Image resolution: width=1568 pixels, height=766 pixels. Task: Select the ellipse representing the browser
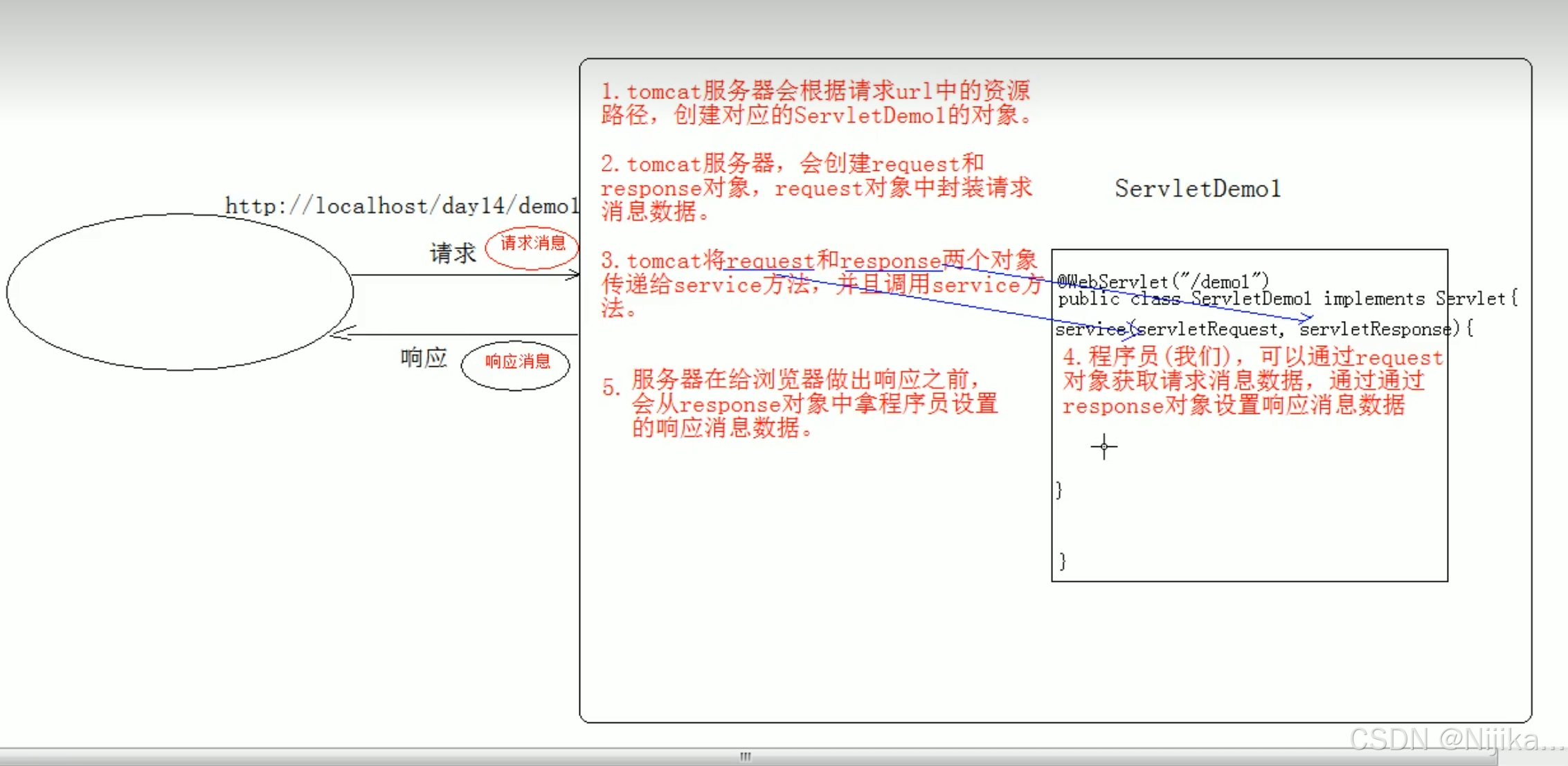point(180,291)
